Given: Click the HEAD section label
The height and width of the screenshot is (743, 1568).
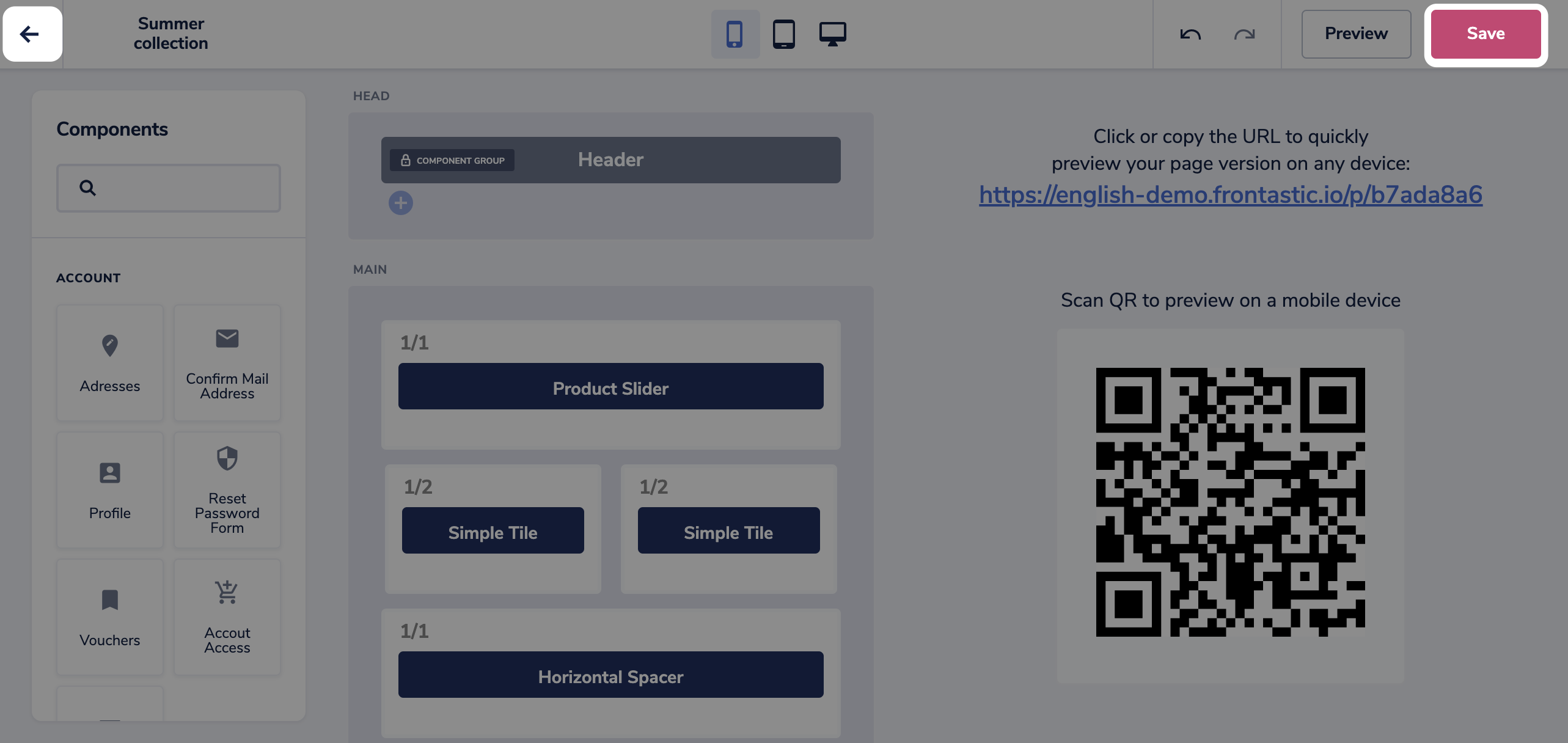Looking at the screenshot, I should pyautogui.click(x=371, y=96).
